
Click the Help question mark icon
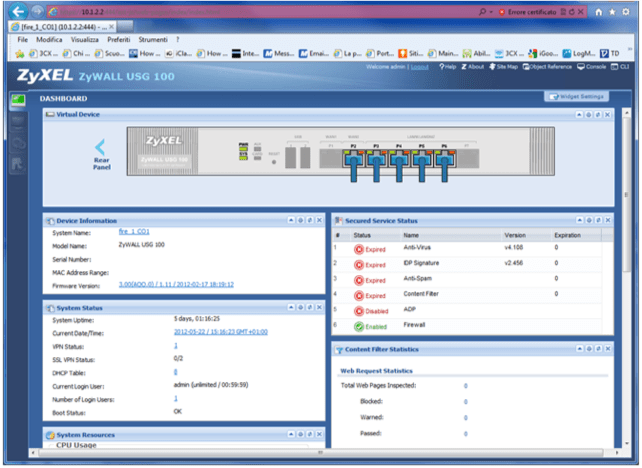pos(442,67)
